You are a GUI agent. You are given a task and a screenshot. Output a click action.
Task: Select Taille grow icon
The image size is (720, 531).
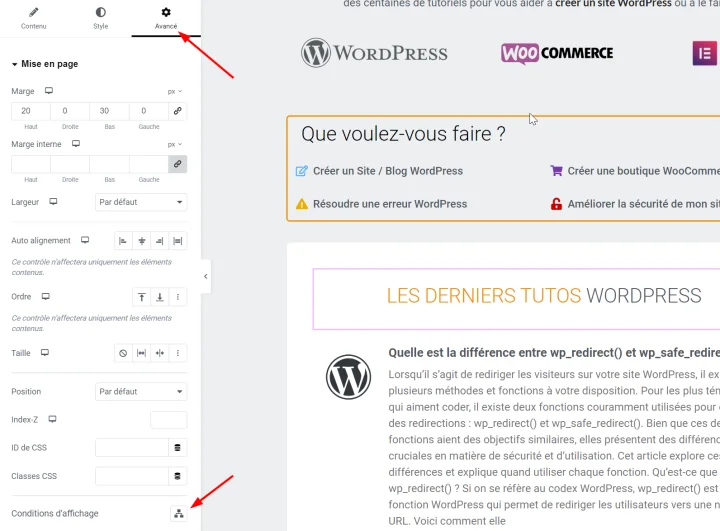141,353
